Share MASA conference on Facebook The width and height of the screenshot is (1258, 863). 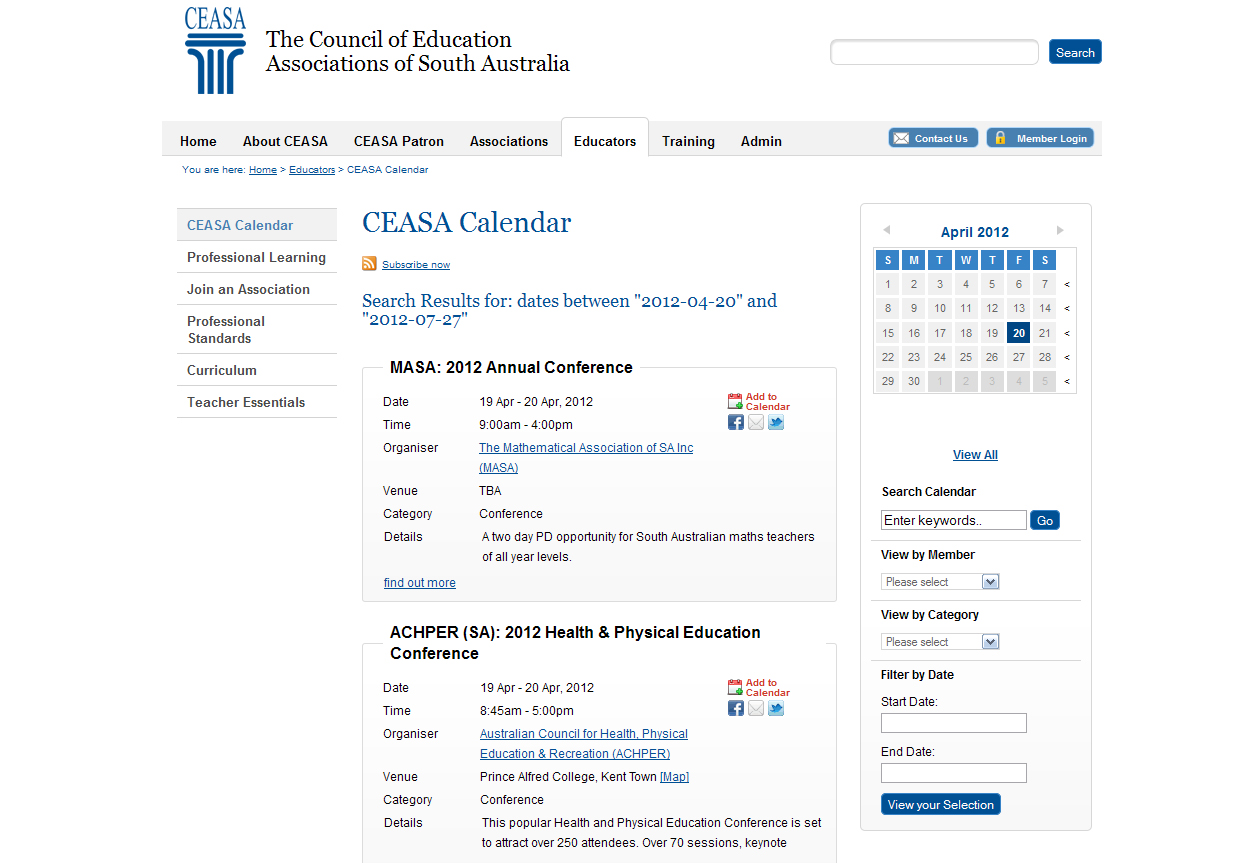click(736, 423)
